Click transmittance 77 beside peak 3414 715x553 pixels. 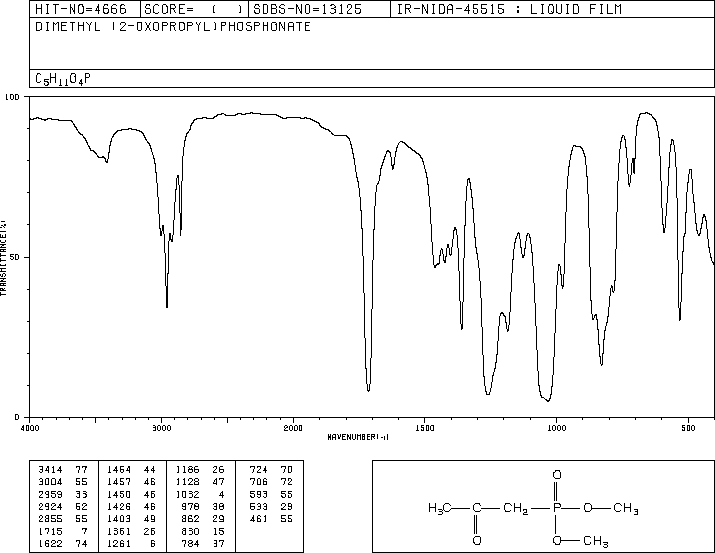[81, 470]
